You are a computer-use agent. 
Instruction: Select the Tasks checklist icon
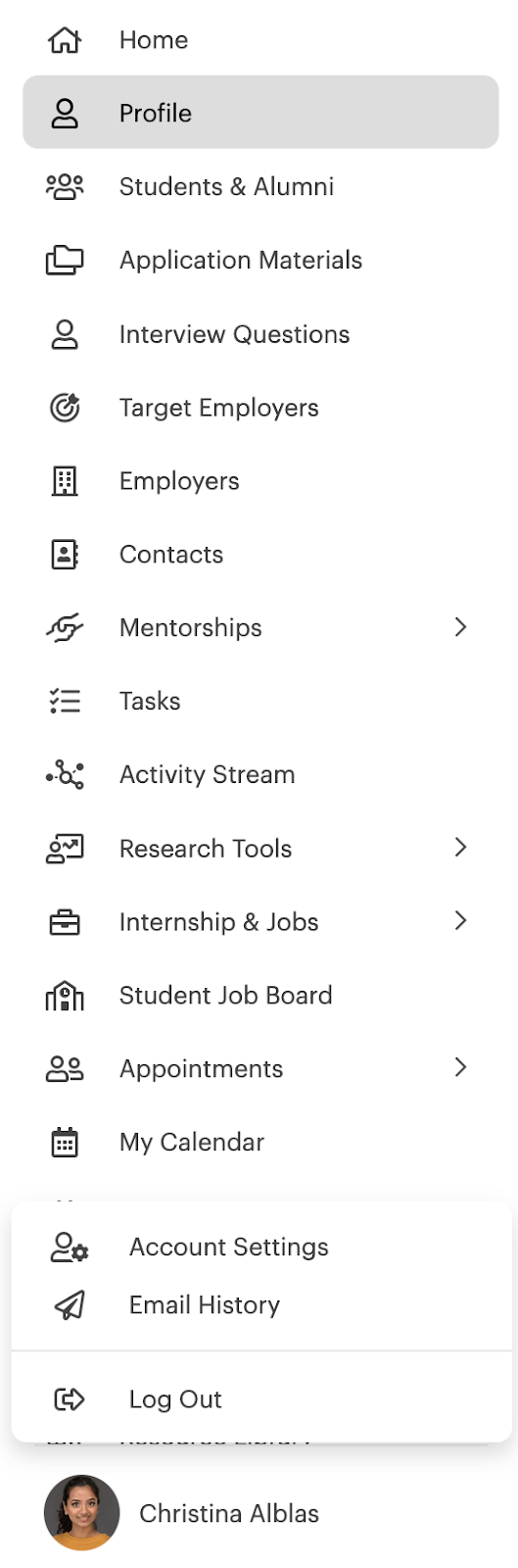click(65, 701)
